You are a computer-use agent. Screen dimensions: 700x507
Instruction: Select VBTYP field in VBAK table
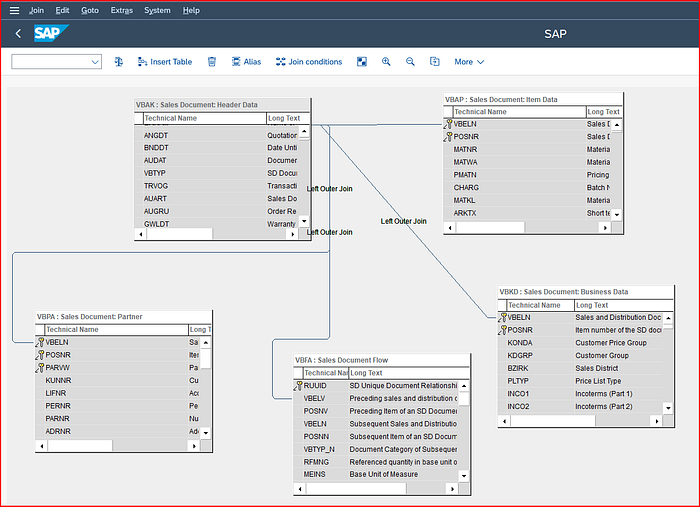[x=154, y=173]
